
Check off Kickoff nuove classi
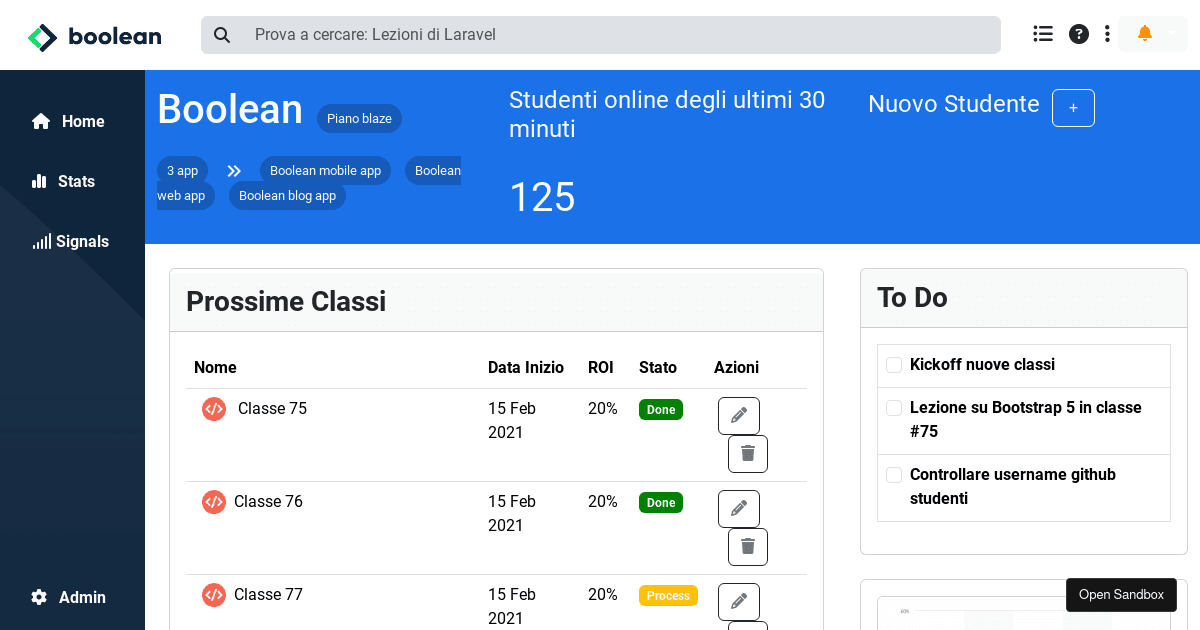[x=893, y=365]
